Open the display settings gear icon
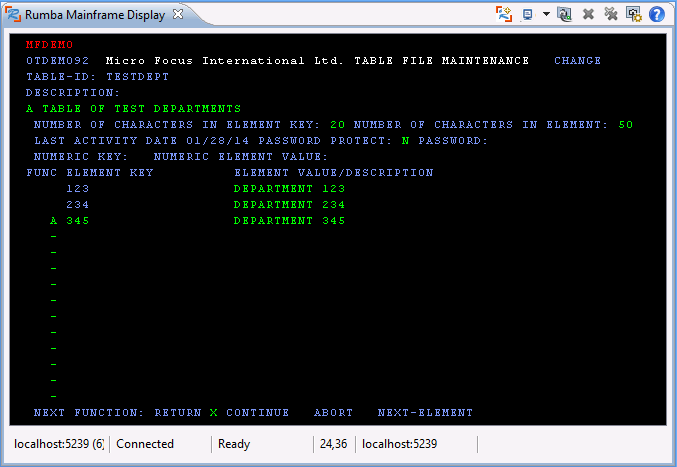This screenshot has height=467, width=677. point(634,14)
